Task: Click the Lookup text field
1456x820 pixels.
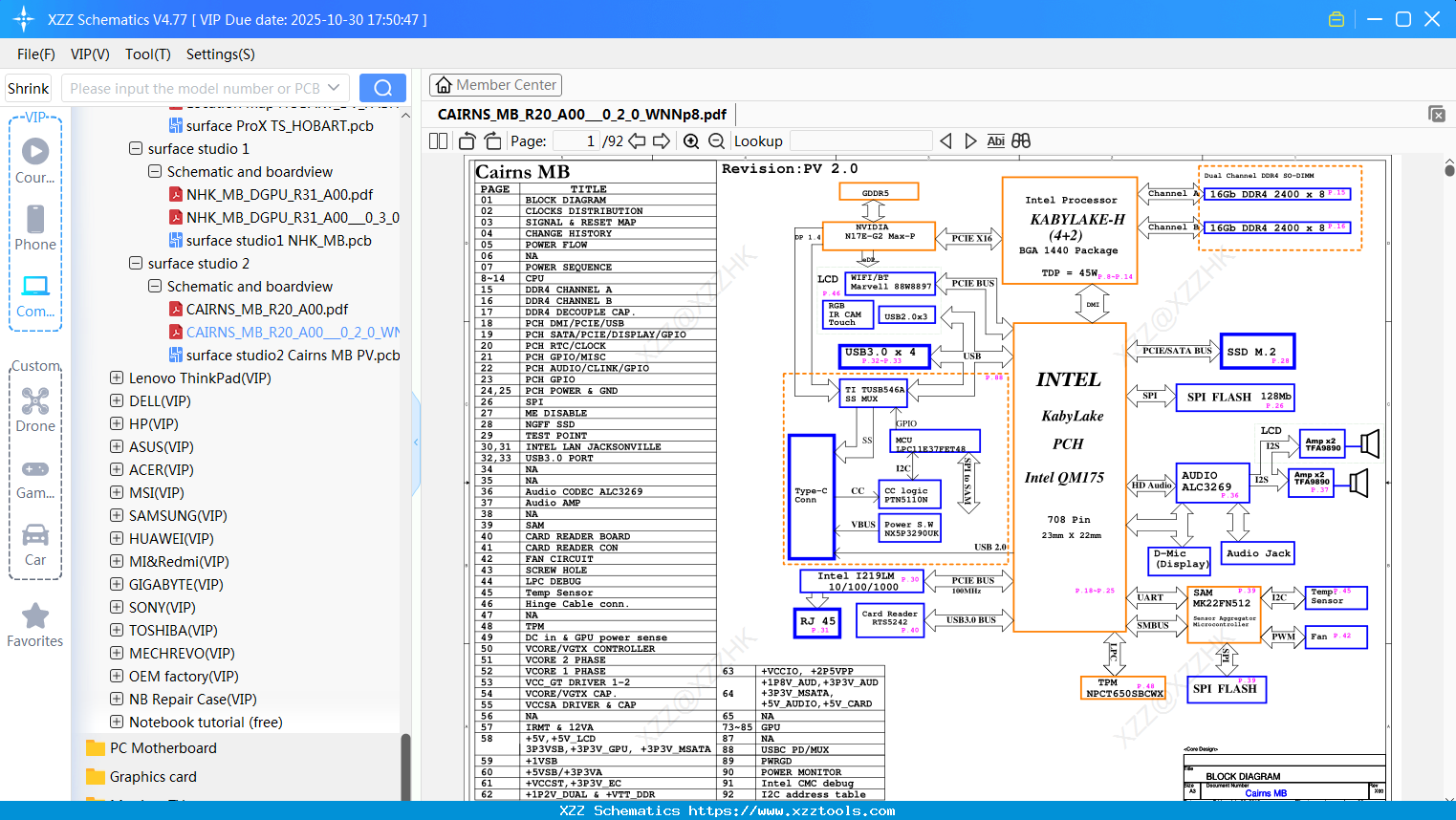Action: coord(860,141)
